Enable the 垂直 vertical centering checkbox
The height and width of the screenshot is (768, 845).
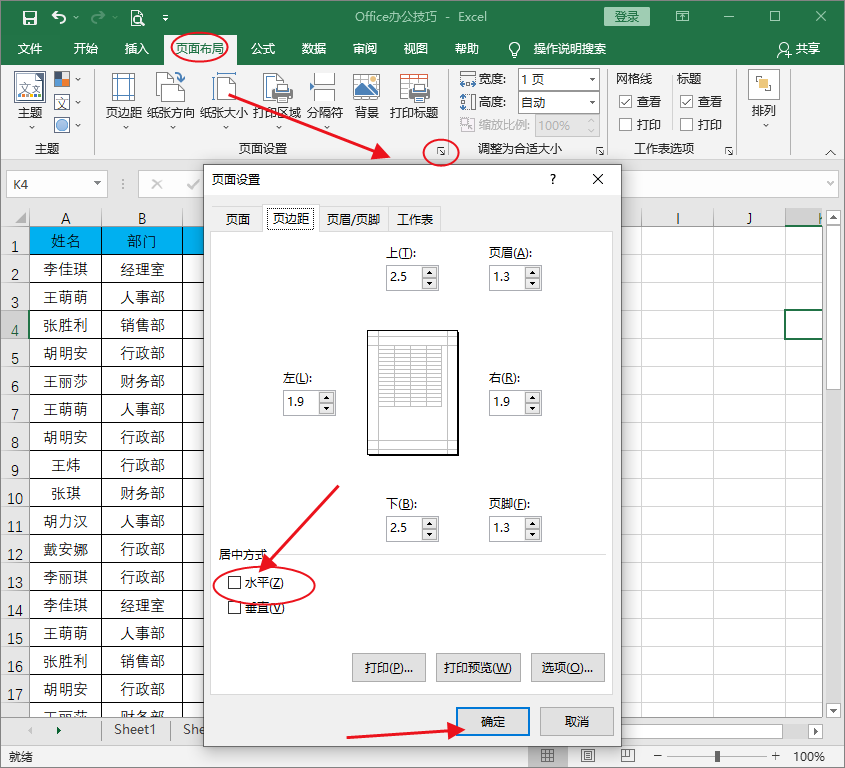point(235,608)
